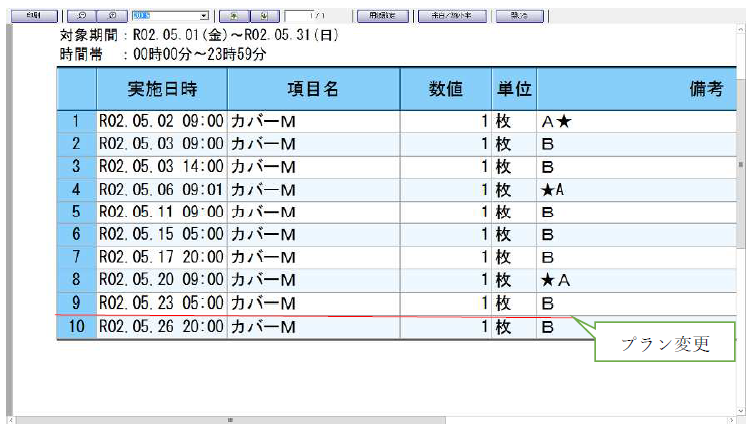Click the プラン変更 callout label
Screen dimensions: 753x430
[x=666, y=345]
